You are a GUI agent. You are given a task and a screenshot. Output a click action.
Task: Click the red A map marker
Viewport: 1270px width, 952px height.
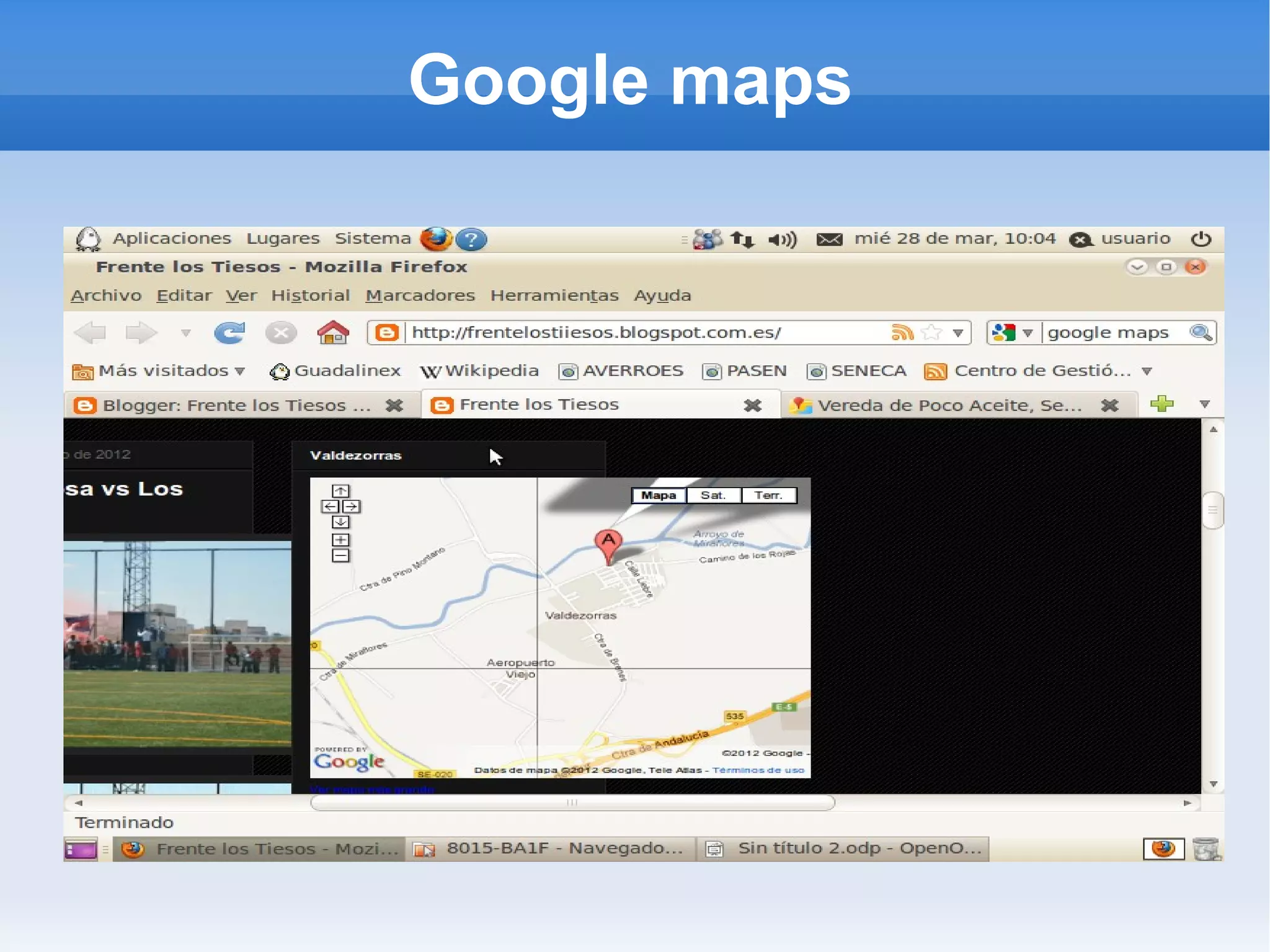[608, 546]
